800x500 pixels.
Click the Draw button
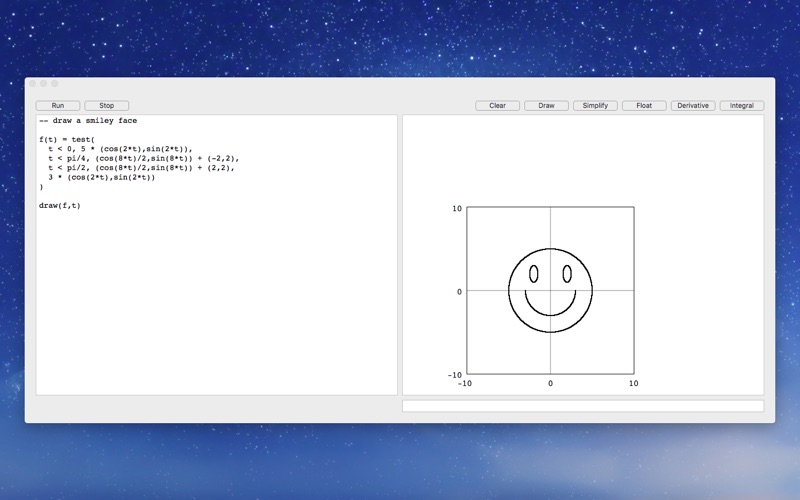(x=546, y=106)
